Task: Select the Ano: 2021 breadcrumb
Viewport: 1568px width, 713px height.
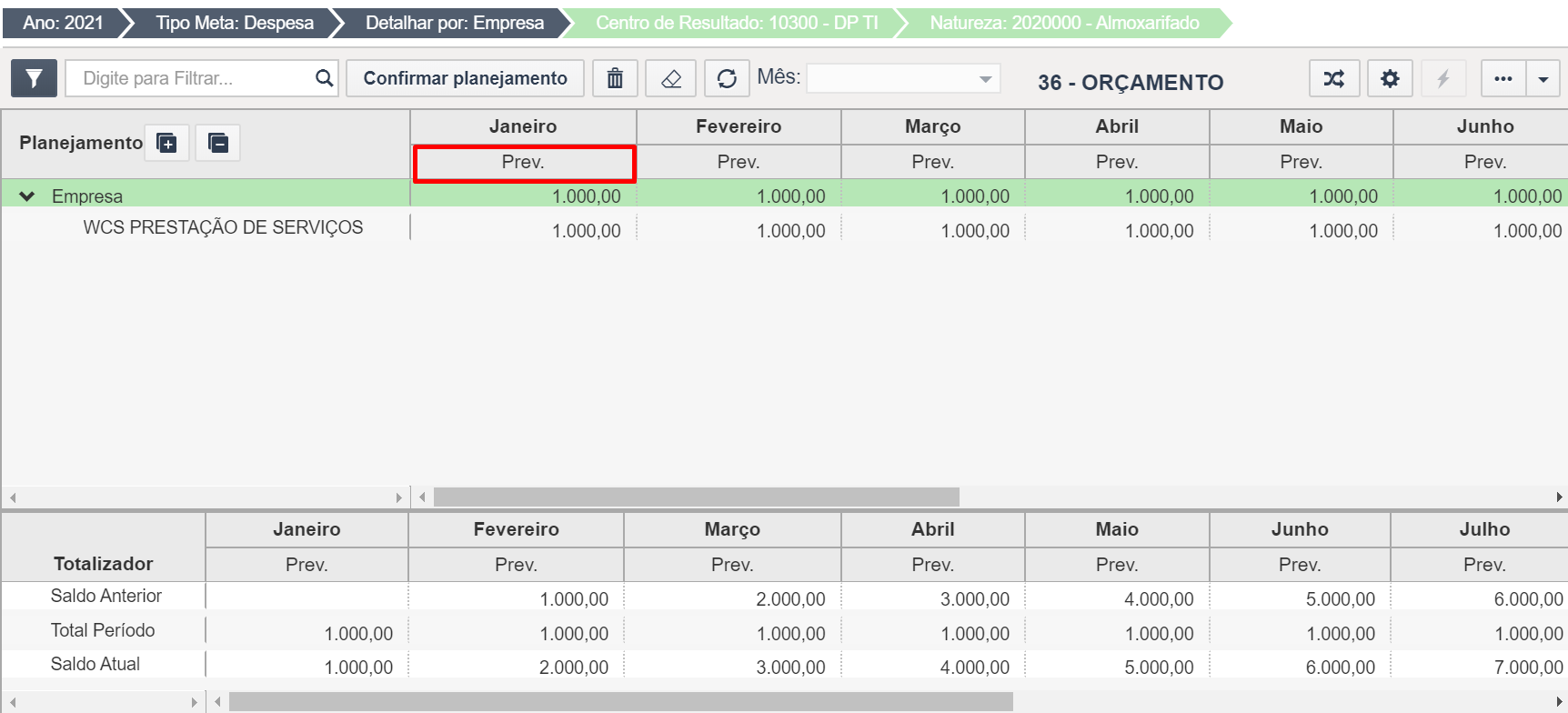Action: (x=63, y=23)
